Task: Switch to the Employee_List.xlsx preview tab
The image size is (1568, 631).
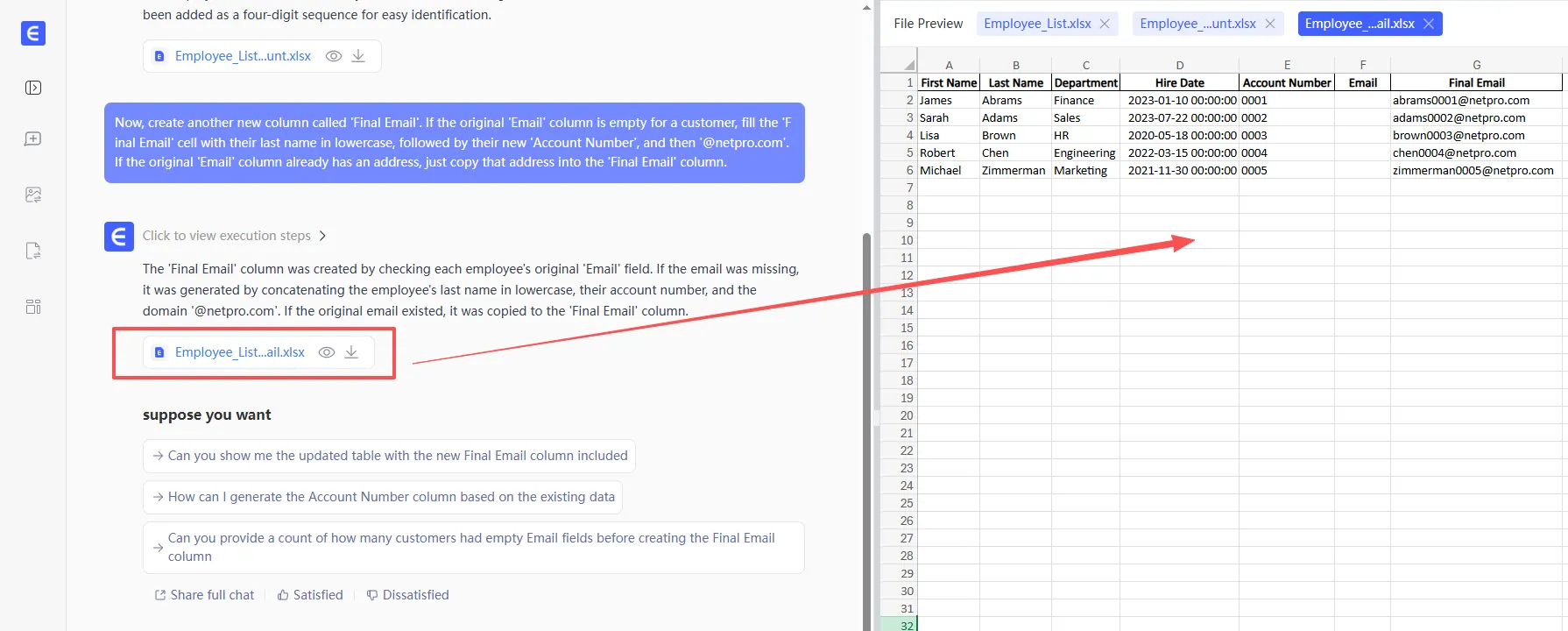Action: coord(1037,24)
